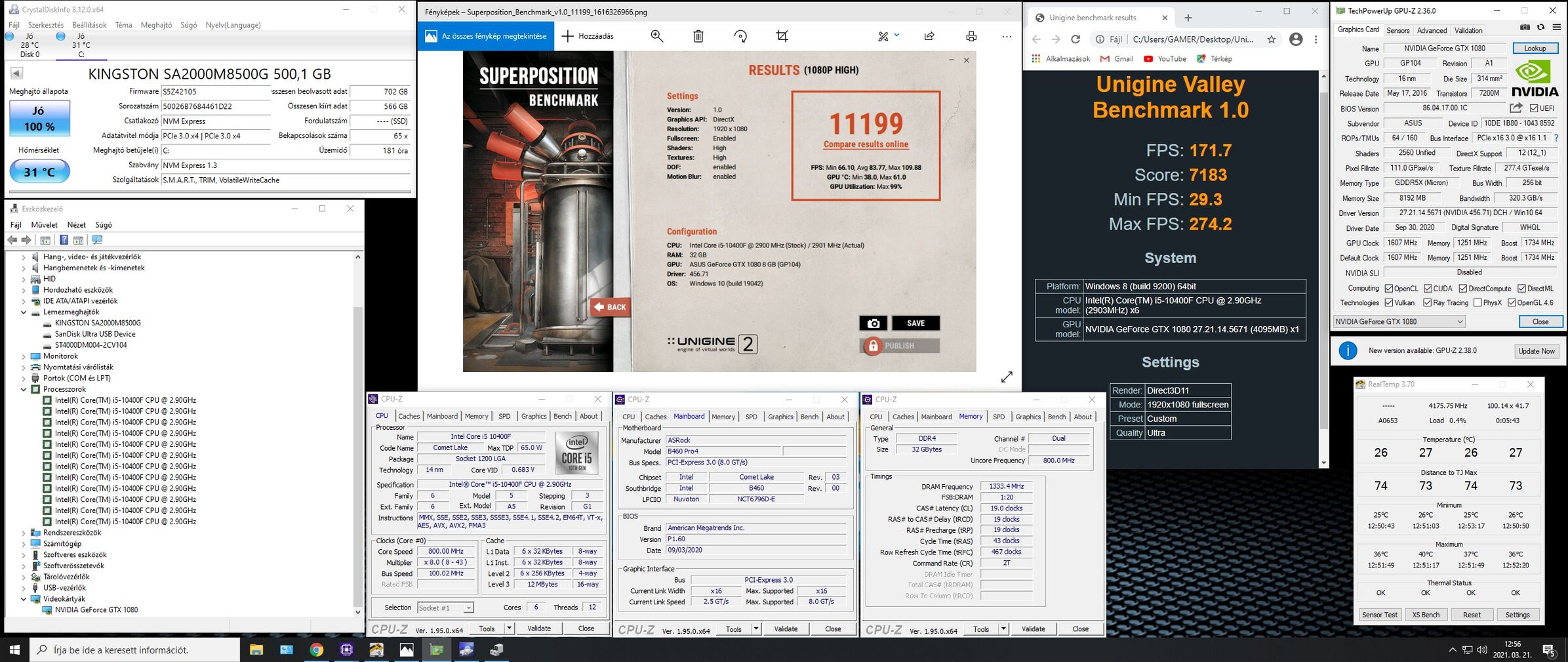Screen dimensions: 1568x662
Task: Select the KINGSTON SA2000M8500G device row
Action: (x=98, y=323)
